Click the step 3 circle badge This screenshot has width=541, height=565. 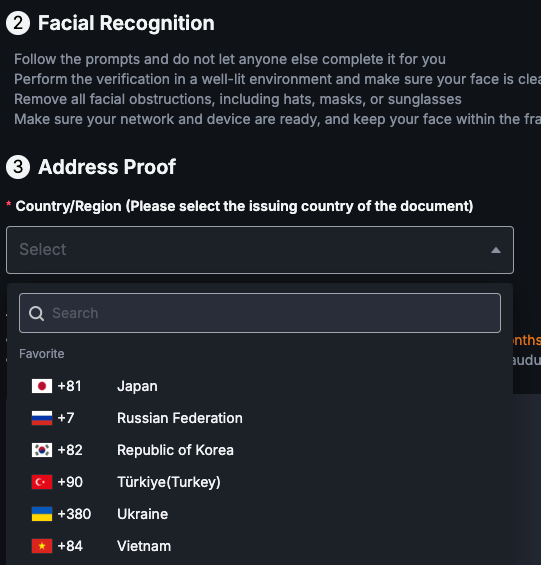click(x=18, y=167)
